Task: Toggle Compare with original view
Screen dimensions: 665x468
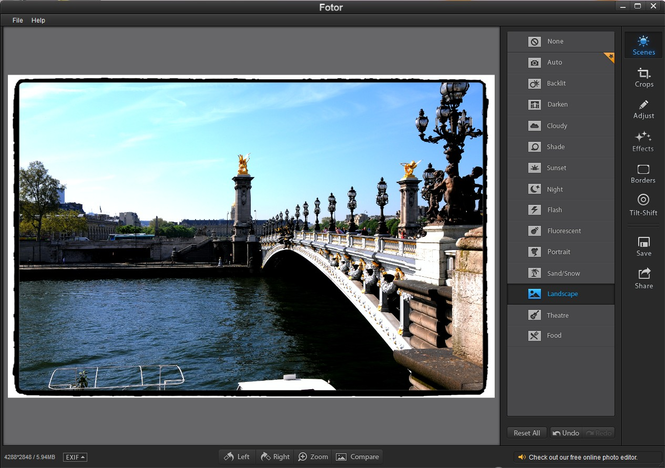Action: pyautogui.click(x=357, y=457)
